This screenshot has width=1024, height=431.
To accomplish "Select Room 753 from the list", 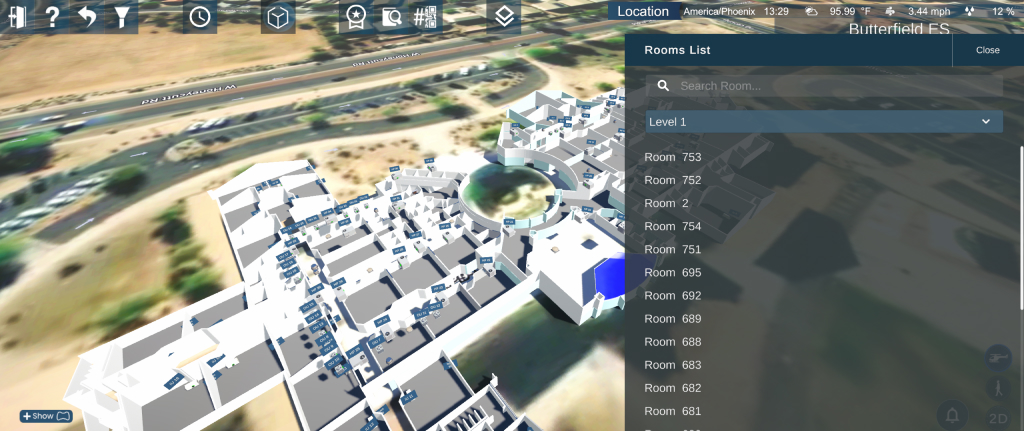I will click(x=673, y=157).
